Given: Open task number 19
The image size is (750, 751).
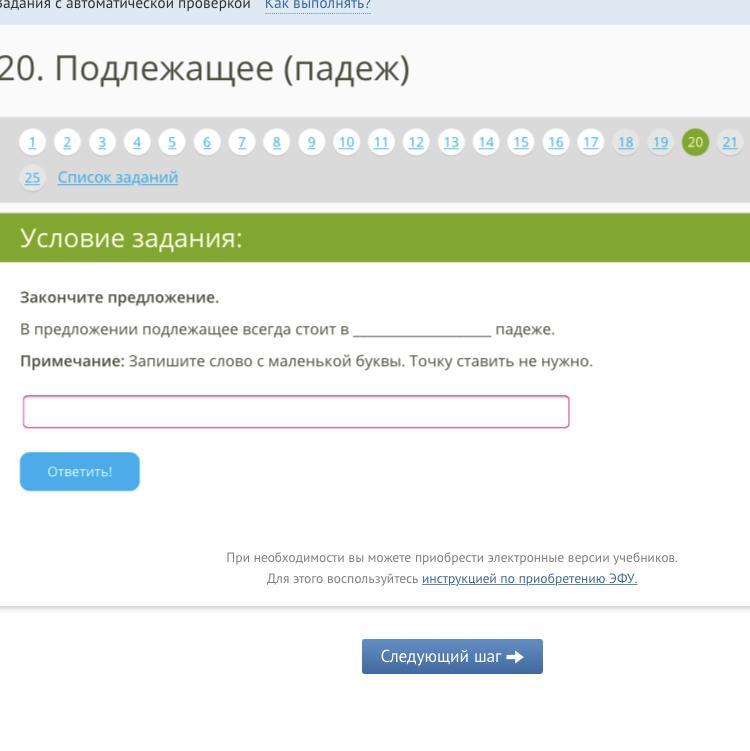Looking at the screenshot, I should tap(660, 142).
